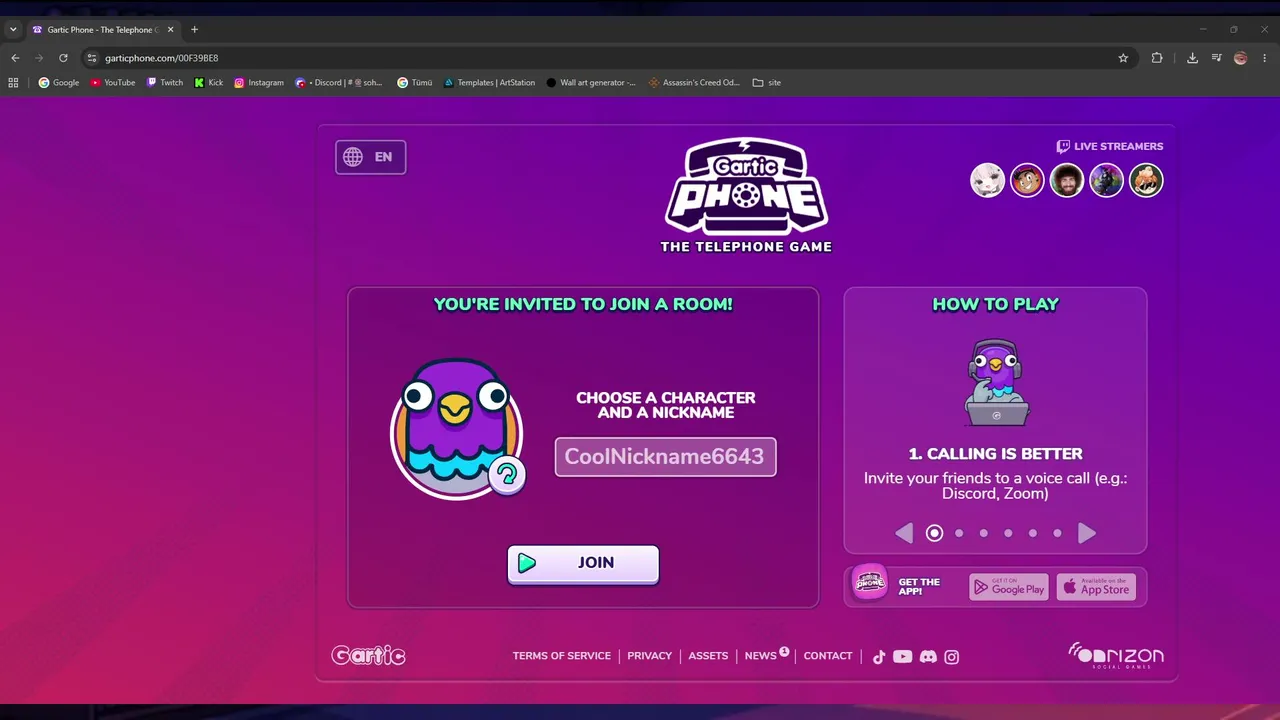Open the Chrome three-dot menu
The image size is (1280, 720).
[1265, 58]
